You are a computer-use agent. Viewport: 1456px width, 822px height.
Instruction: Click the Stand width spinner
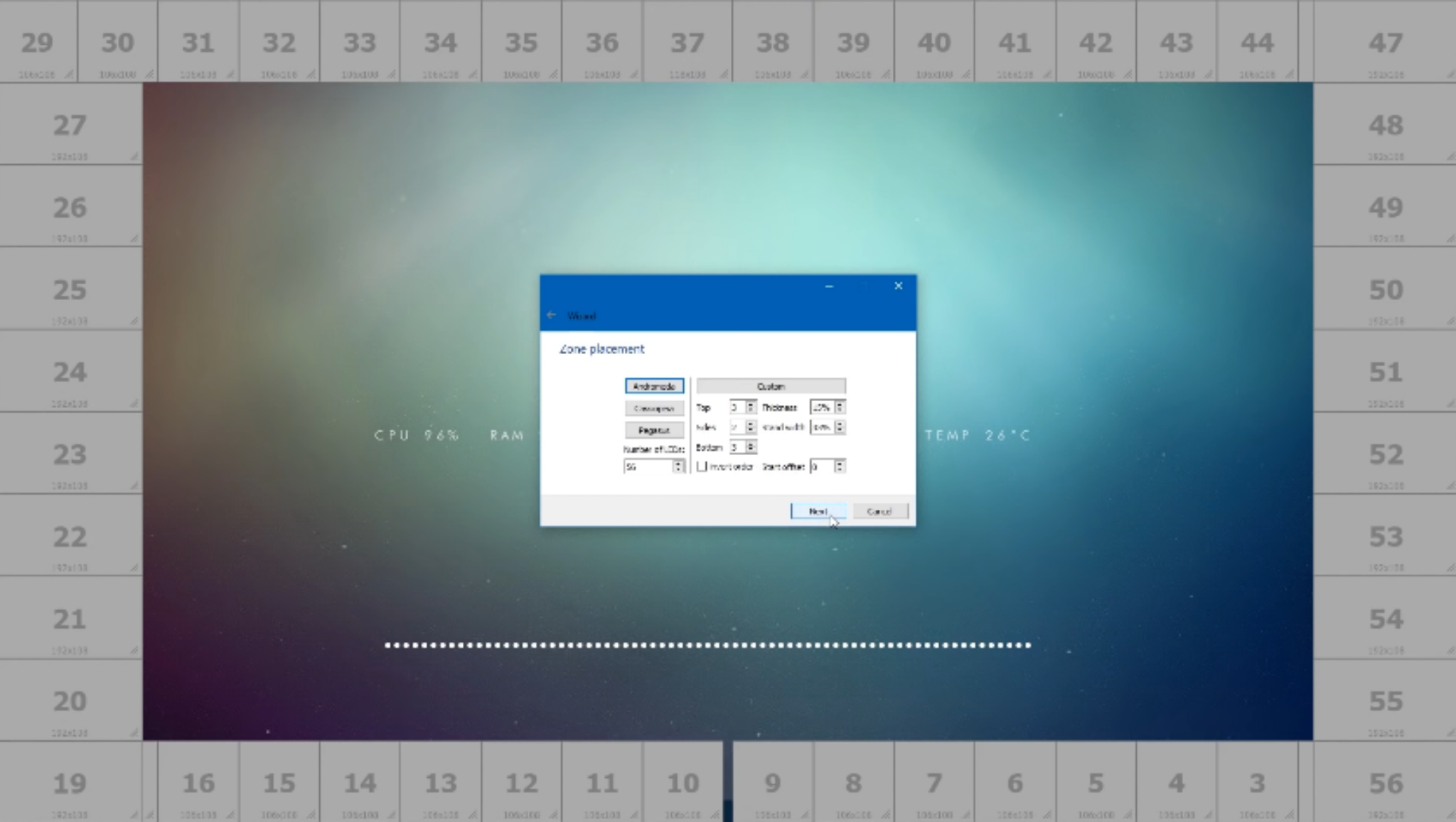click(840, 427)
